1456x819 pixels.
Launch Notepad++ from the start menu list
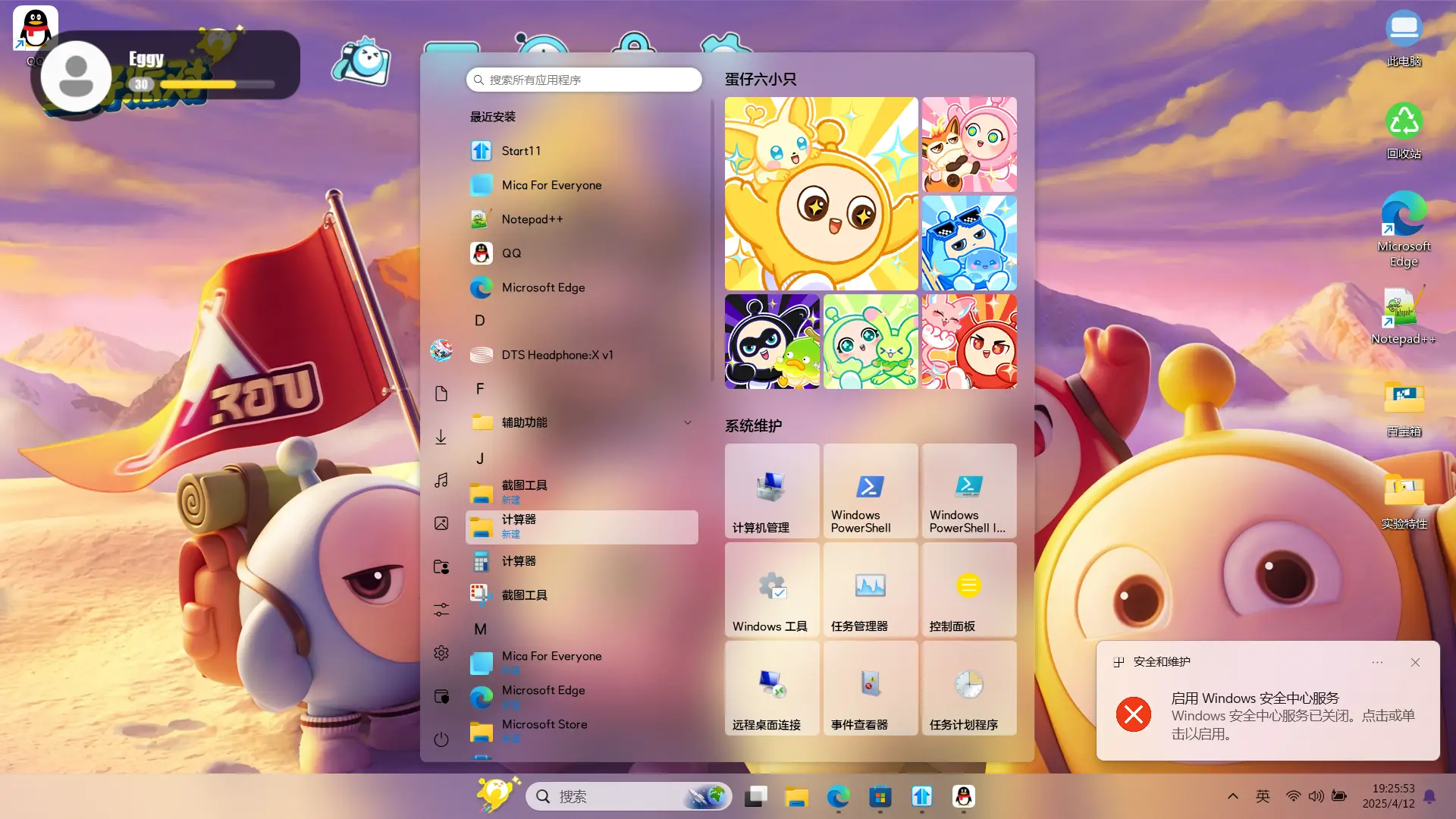pyautogui.click(x=582, y=219)
